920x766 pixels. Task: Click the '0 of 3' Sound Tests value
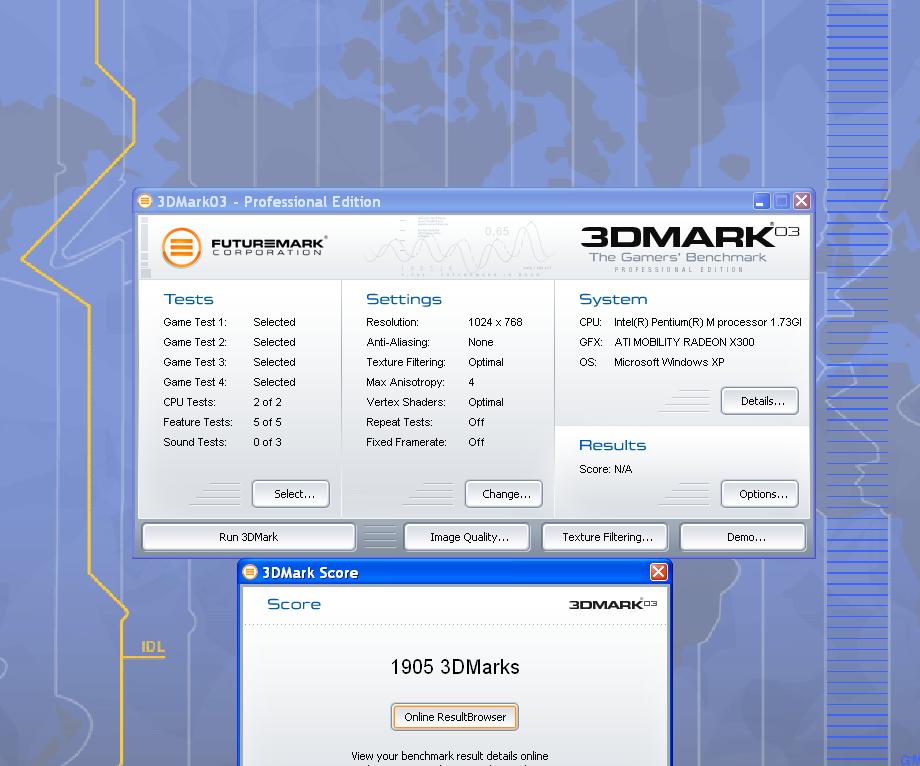click(x=268, y=442)
